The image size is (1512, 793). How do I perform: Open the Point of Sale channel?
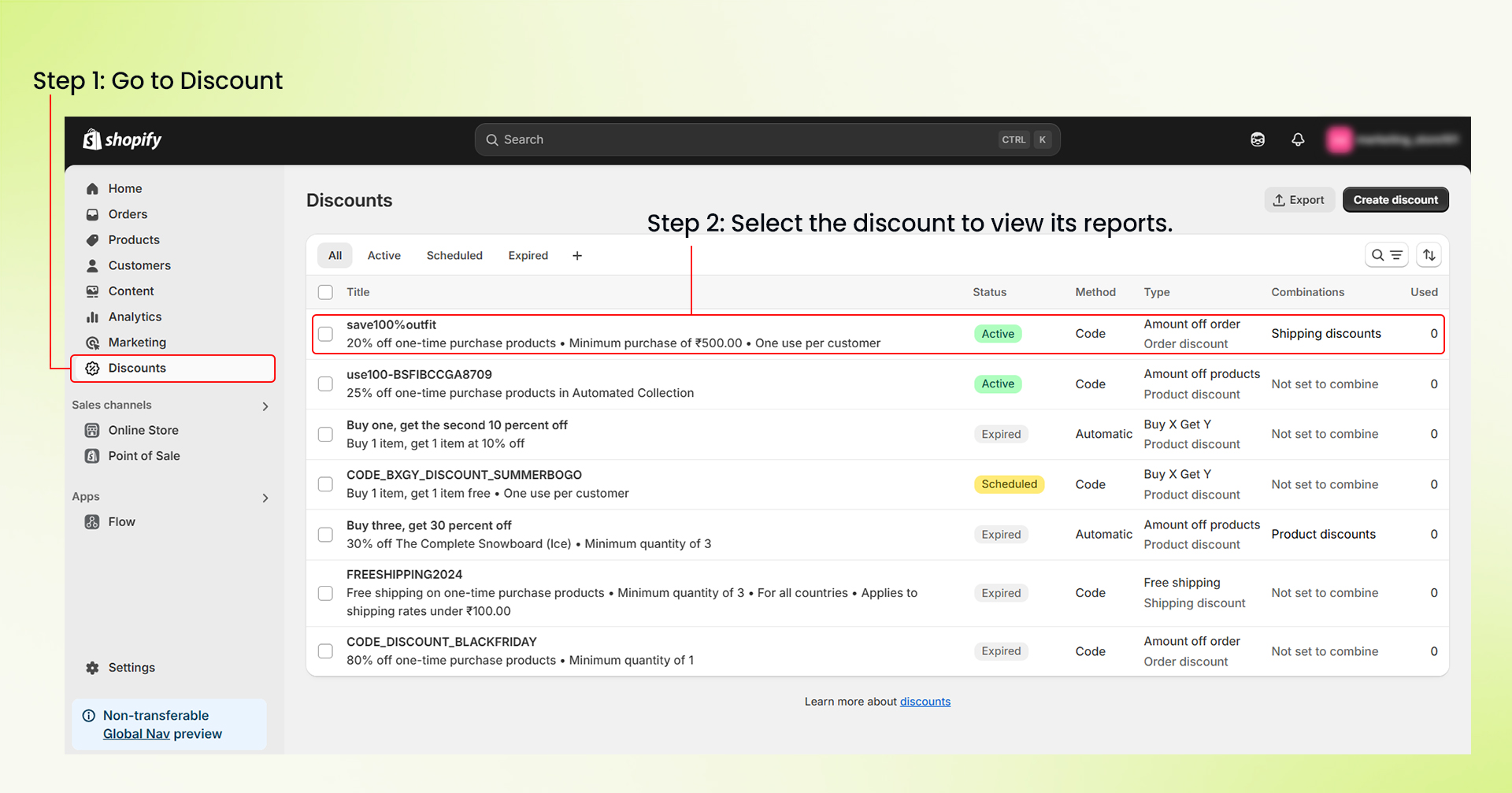[x=143, y=455]
